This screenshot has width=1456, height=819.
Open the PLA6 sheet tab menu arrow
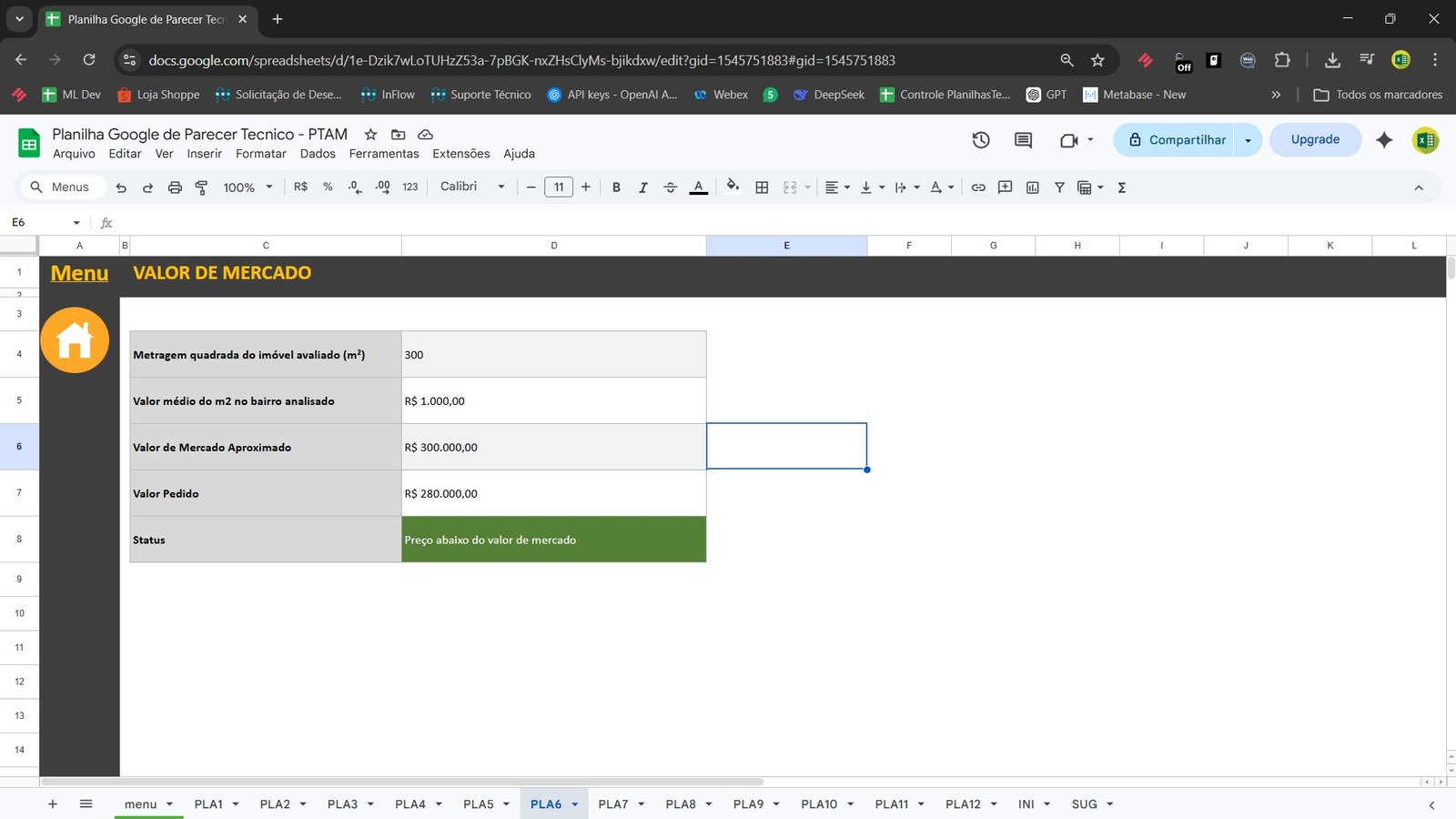(574, 804)
